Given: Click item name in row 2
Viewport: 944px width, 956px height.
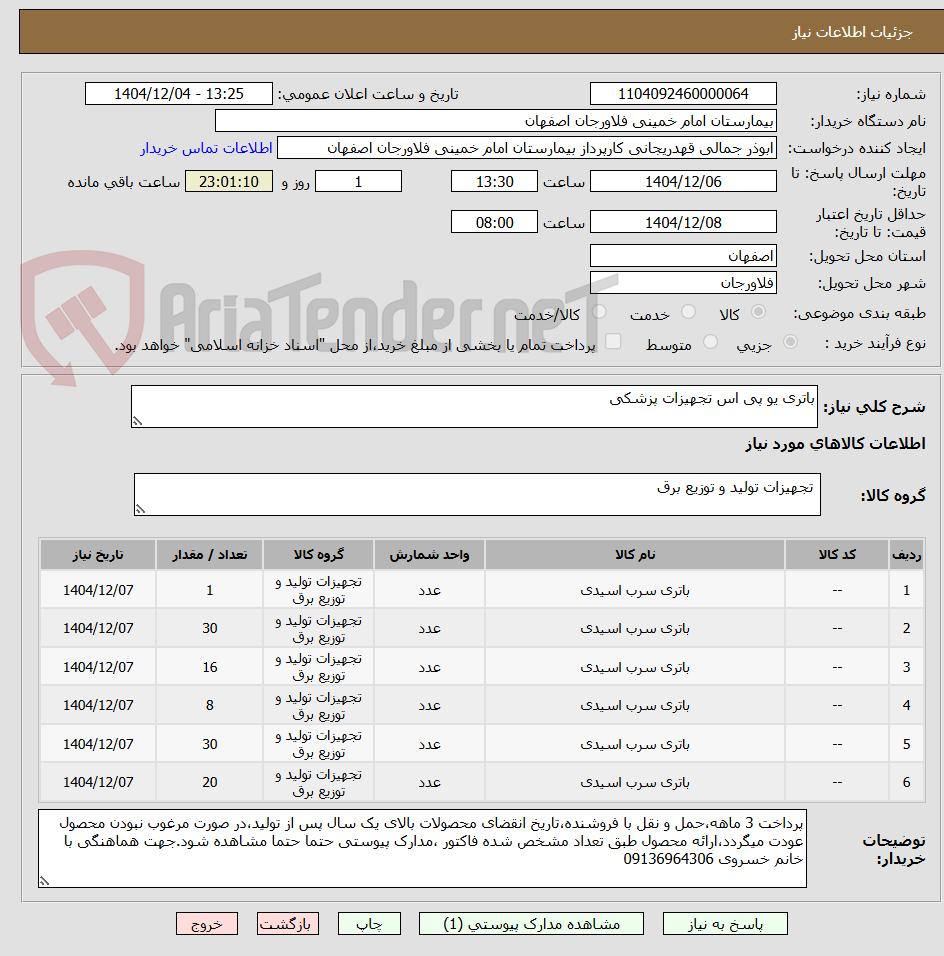Looking at the screenshot, I should click(x=634, y=629).
